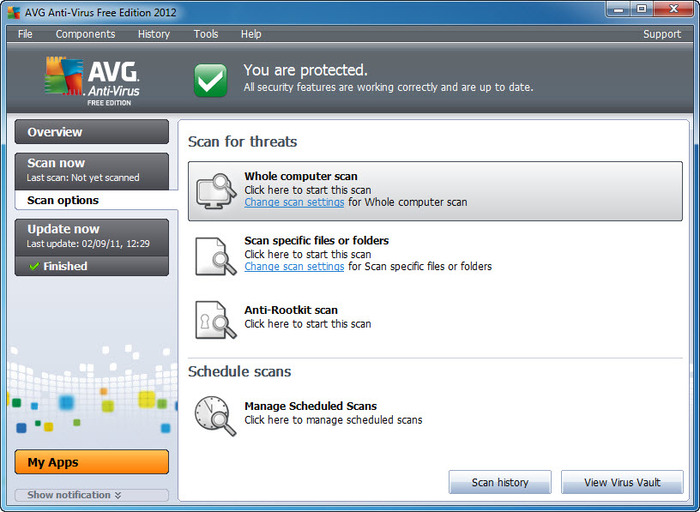Close the AVG Anti-Virus window
Viewport: 700px width, 512px height.
[x=674, y=9]
